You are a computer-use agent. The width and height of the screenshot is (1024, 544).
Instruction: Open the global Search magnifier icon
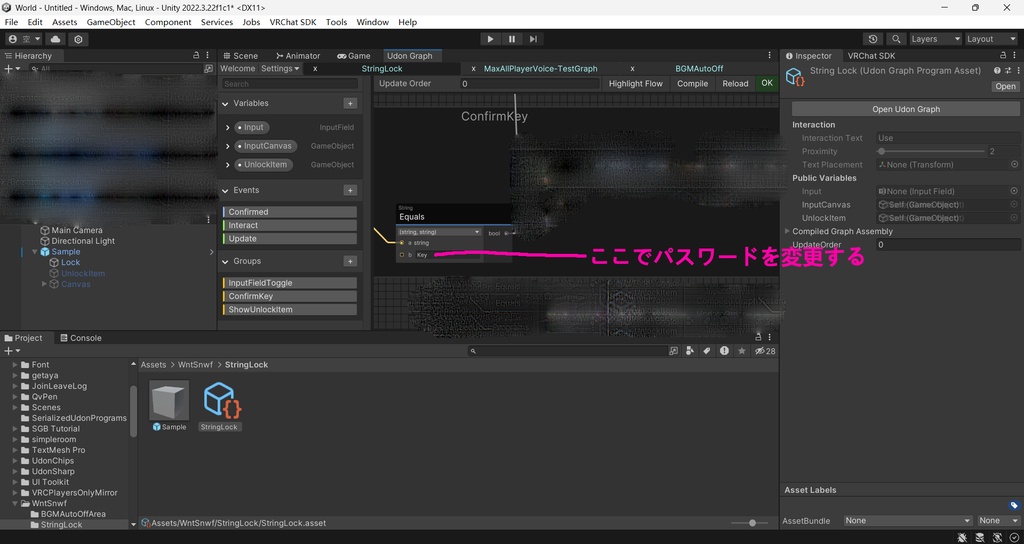(897, 39)
